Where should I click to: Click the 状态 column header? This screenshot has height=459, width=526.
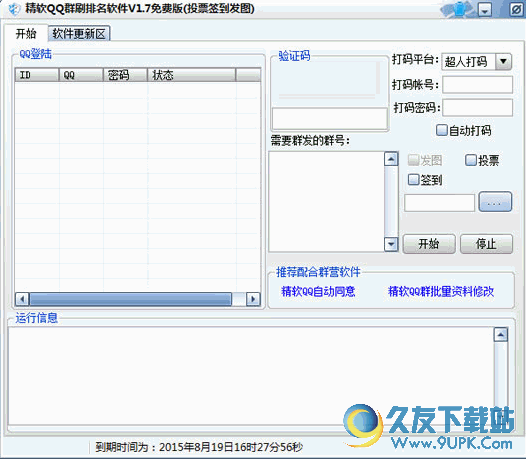pyautogui.click(x=192, y=75)
